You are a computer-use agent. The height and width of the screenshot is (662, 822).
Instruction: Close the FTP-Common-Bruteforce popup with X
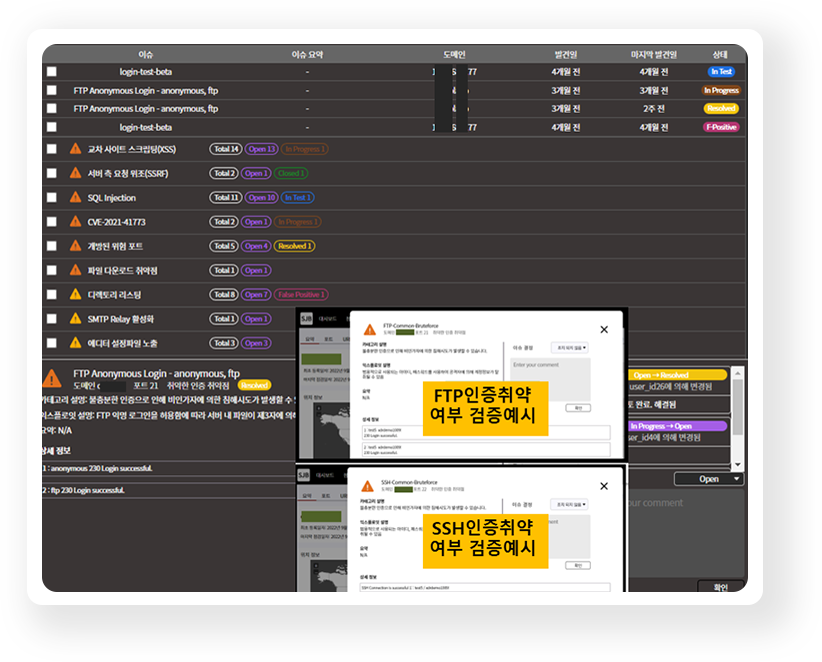603,329
